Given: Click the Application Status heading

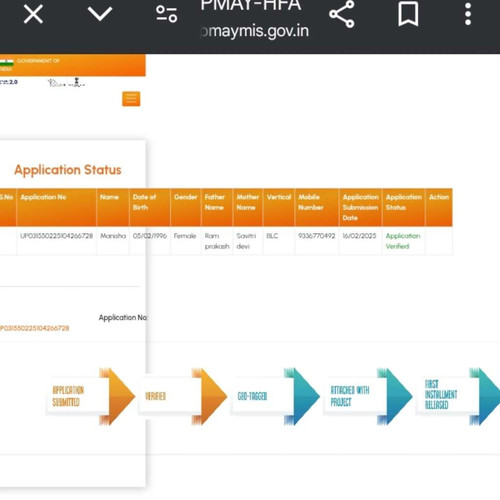Looking at the screenshot, I should coord(68,170).
